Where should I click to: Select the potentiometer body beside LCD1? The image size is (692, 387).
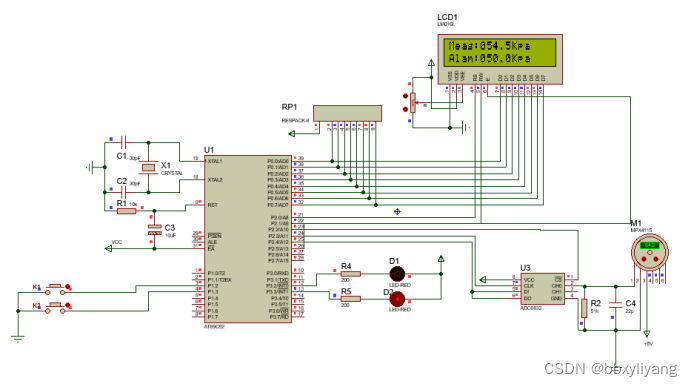[x=413, y=102]
